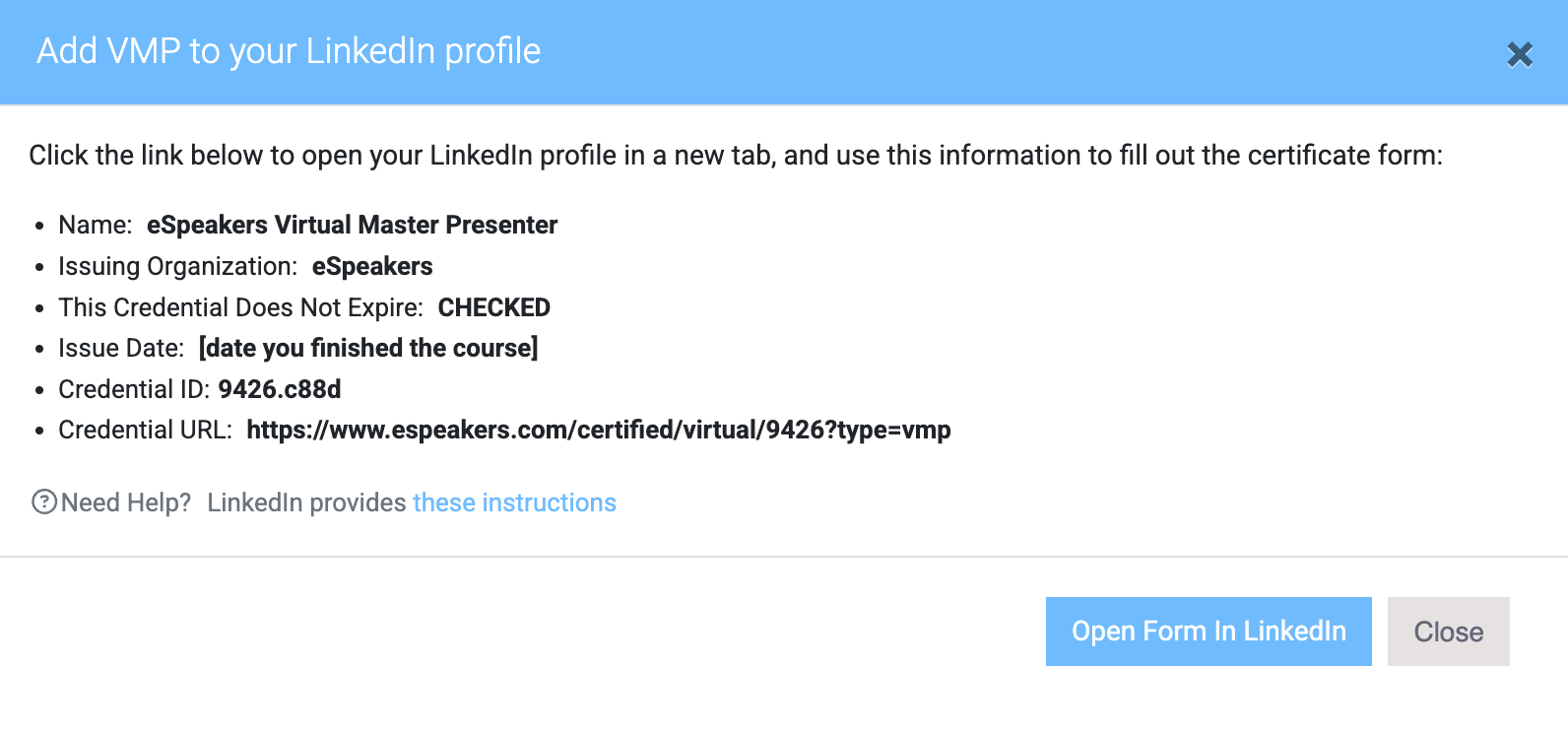Click the "Issuing Organization:" label

pos(177,267)
